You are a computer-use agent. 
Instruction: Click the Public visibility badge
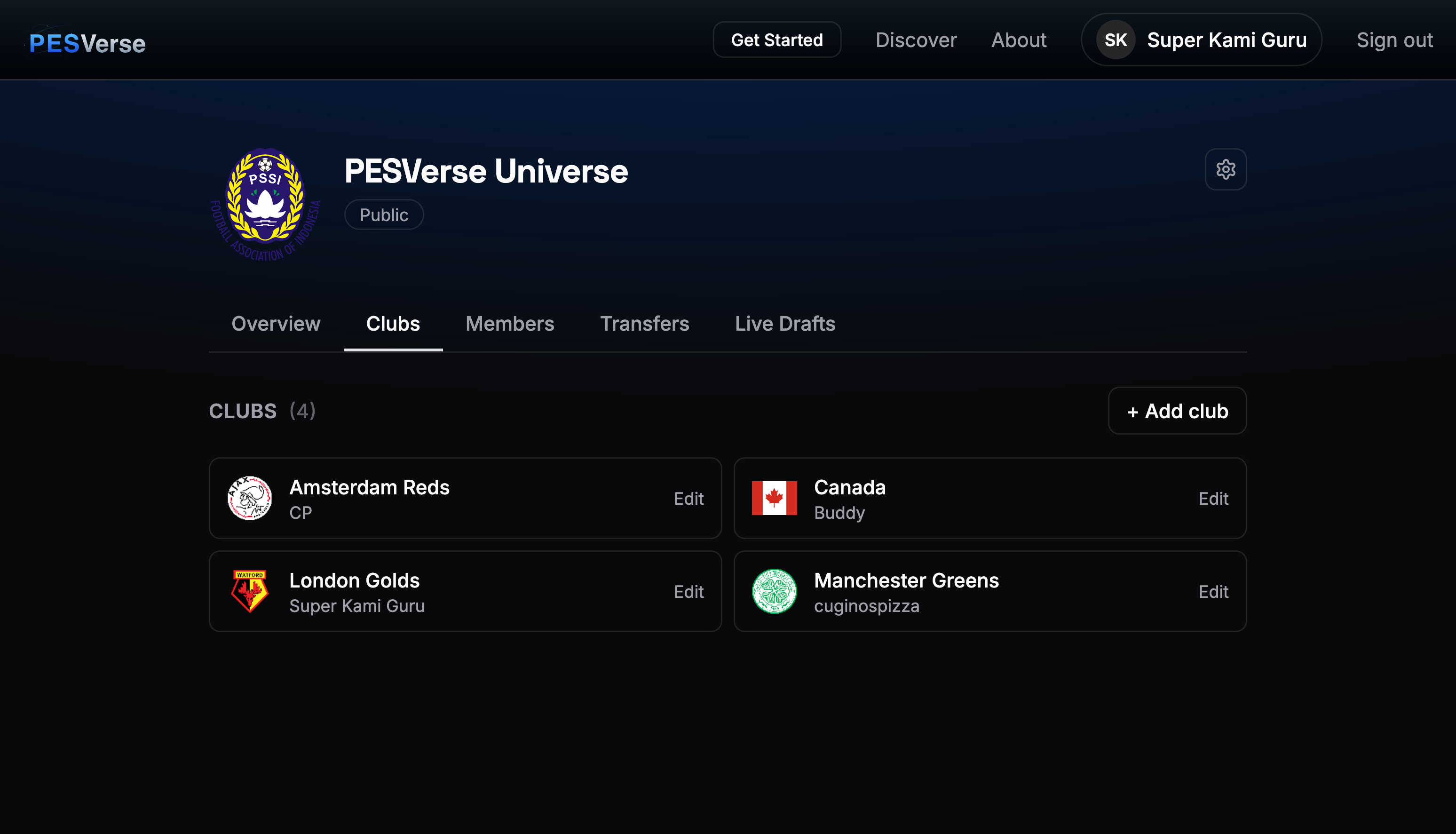(x=384, y=215)
